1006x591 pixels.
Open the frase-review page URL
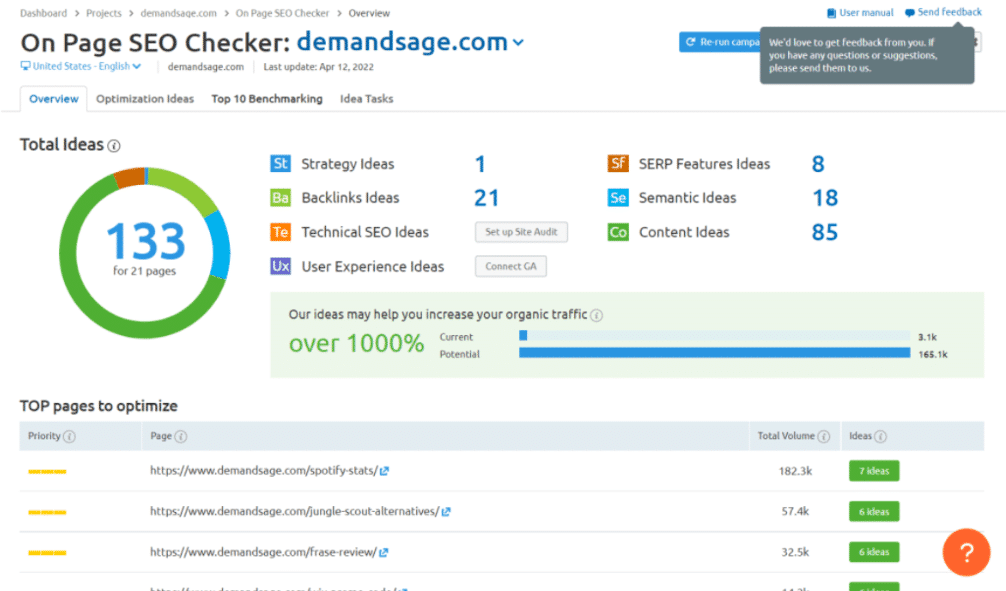point(263,552)
